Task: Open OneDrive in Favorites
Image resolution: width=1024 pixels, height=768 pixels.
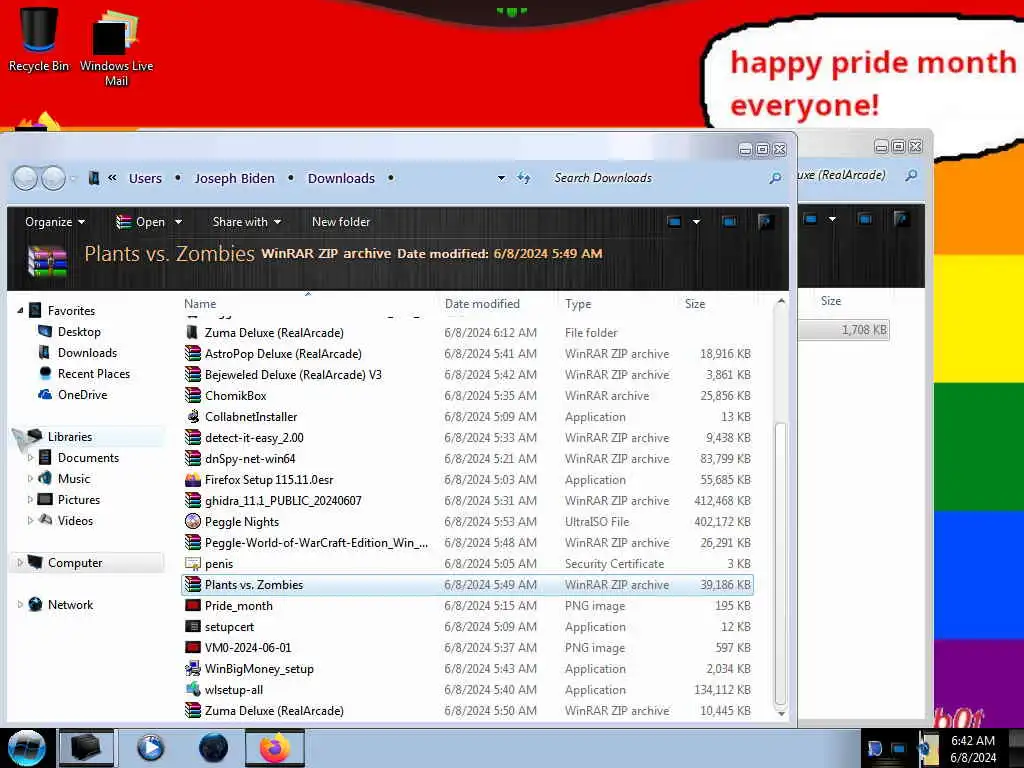Action: [x=82, y=394]
